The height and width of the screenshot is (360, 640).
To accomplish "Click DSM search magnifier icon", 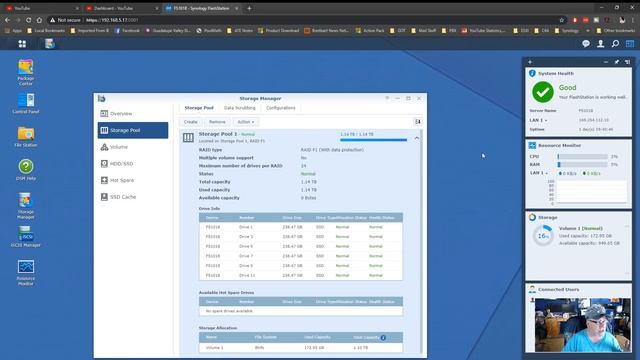I will click(615, 44).
